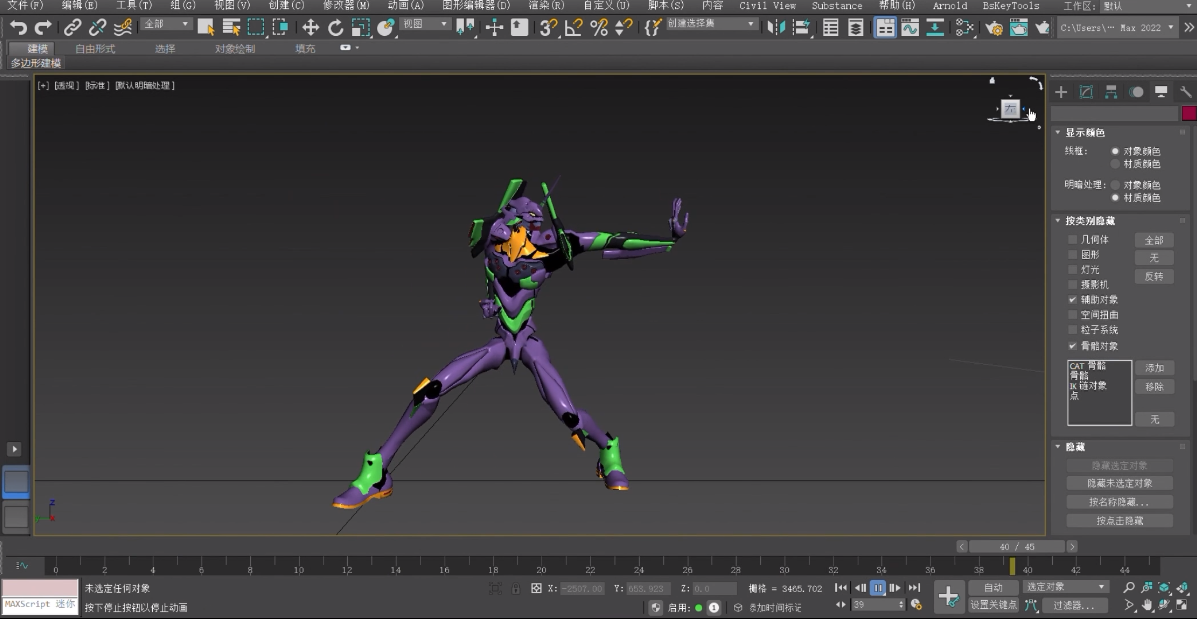This screenshot has height=619, width=1197.
Task: Open the Curve Editor icon
Action: pyautogui.click(x=910, y=28)
